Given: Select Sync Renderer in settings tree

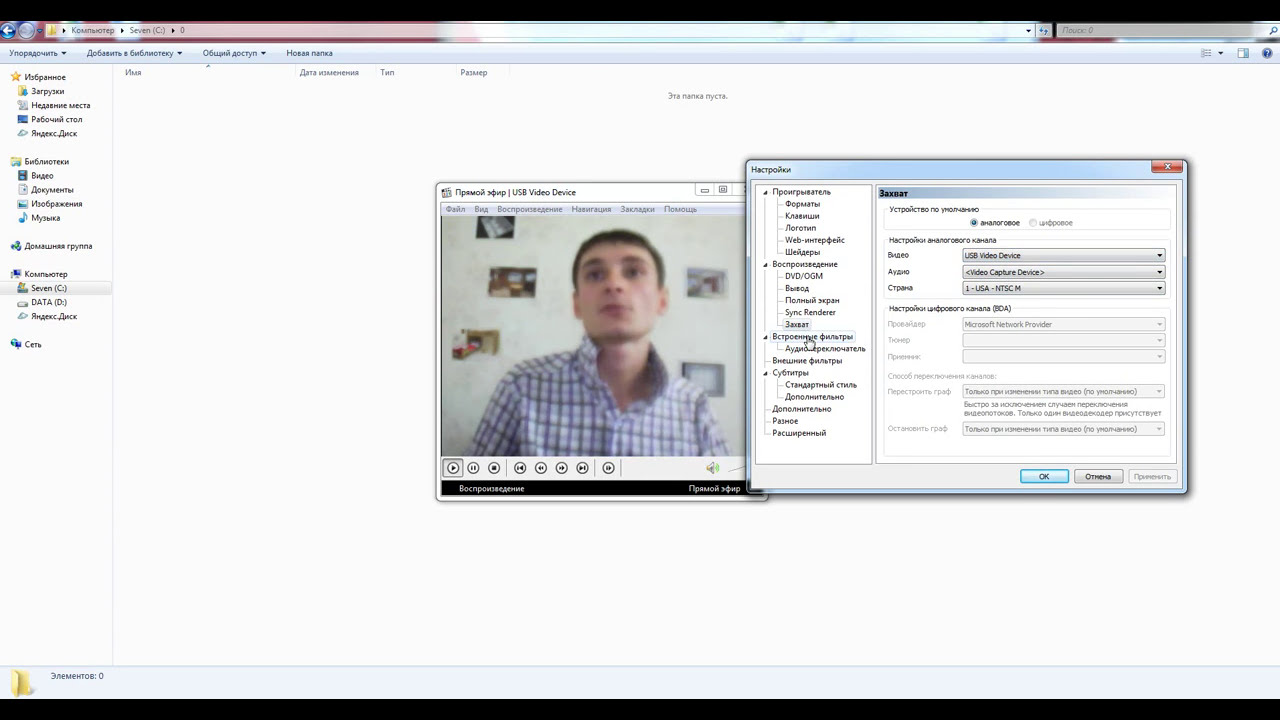Looking at the screenshot, I should point(810,312).
